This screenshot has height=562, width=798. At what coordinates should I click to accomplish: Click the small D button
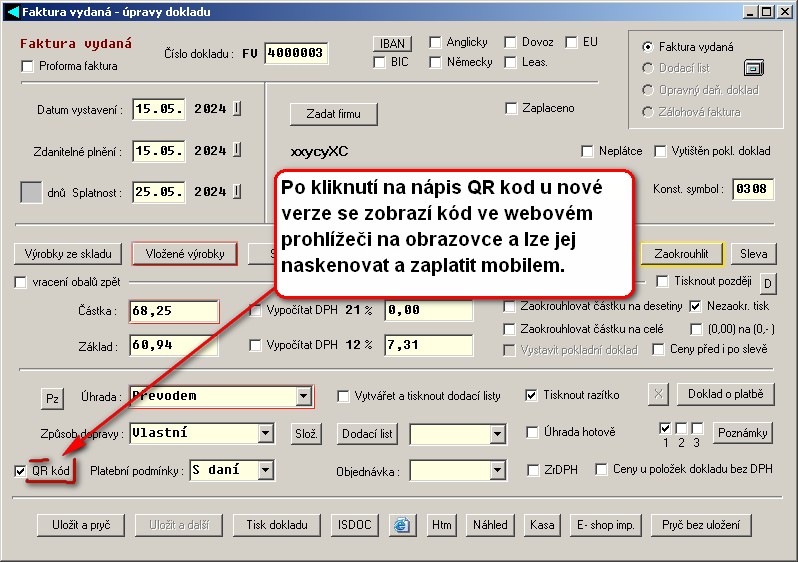[x=769, y=283]
